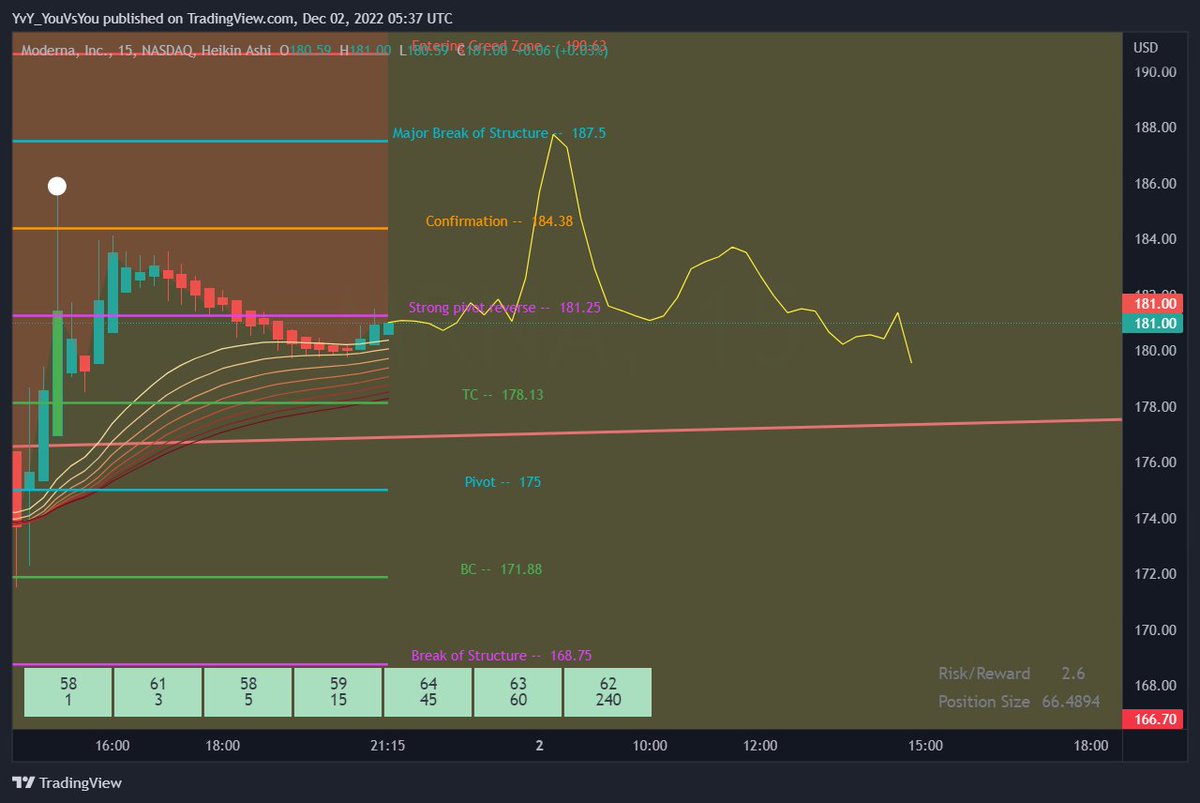Click the 168.00 price axis label
This screenshot has height=803, width=1200.
click(x=1153, y=685)
